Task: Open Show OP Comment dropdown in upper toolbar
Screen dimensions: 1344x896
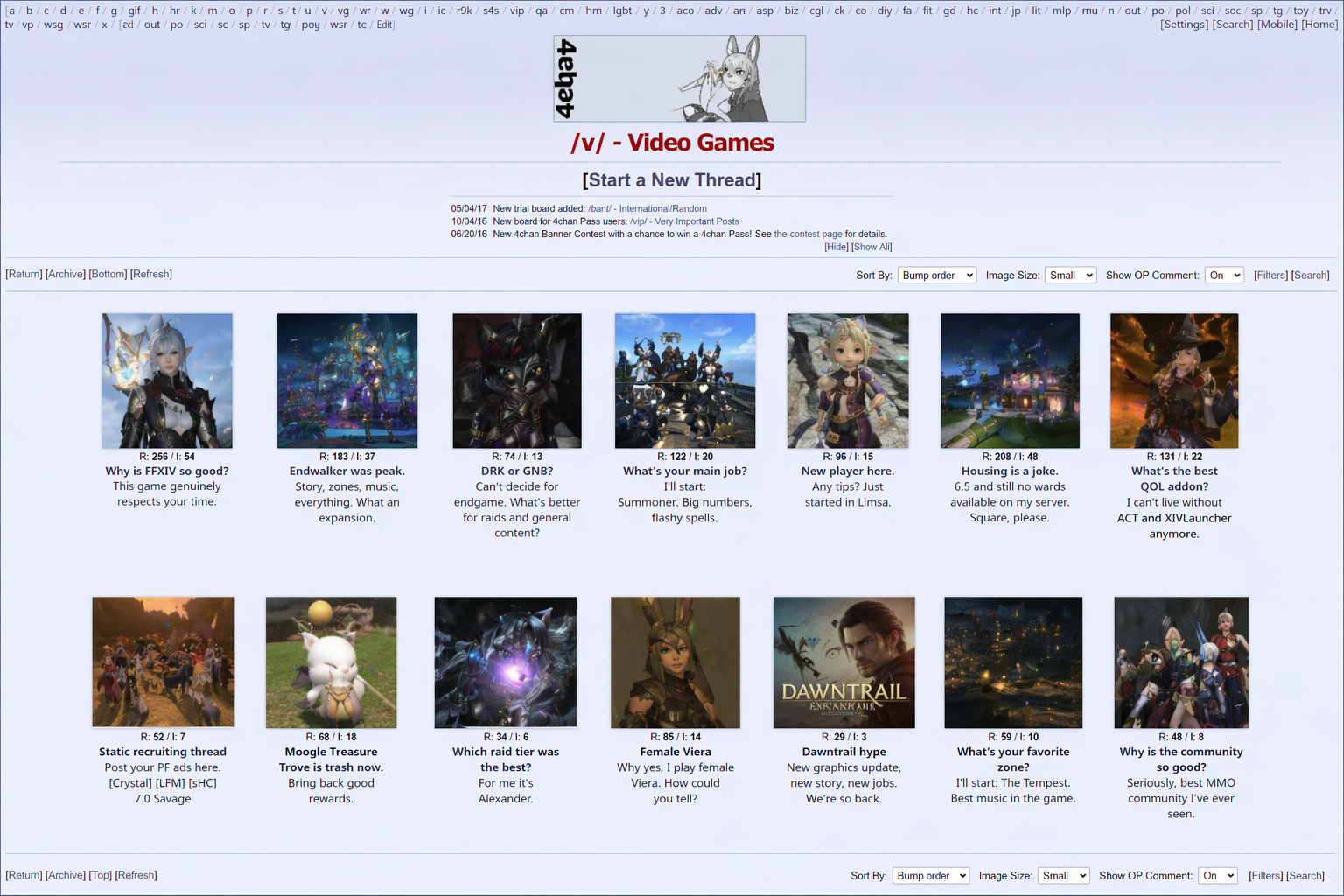Action: click(1224, 275)
